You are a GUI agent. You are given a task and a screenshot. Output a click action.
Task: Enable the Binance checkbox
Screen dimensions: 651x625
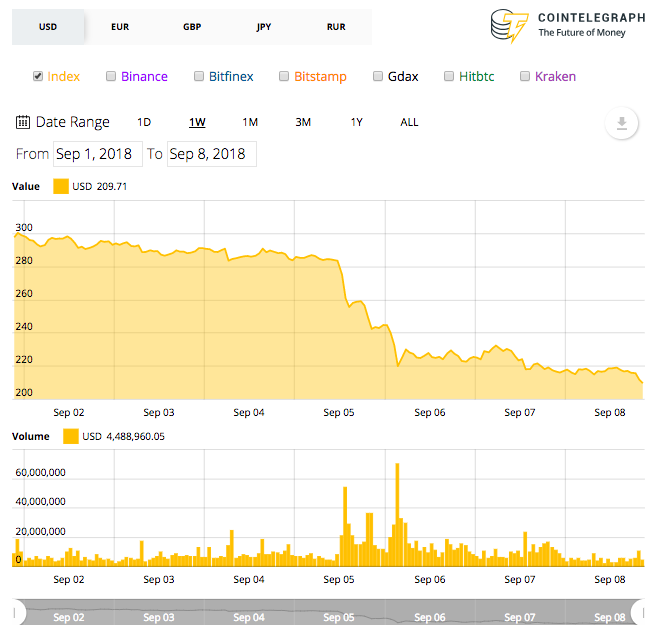[x=111, y=76]
